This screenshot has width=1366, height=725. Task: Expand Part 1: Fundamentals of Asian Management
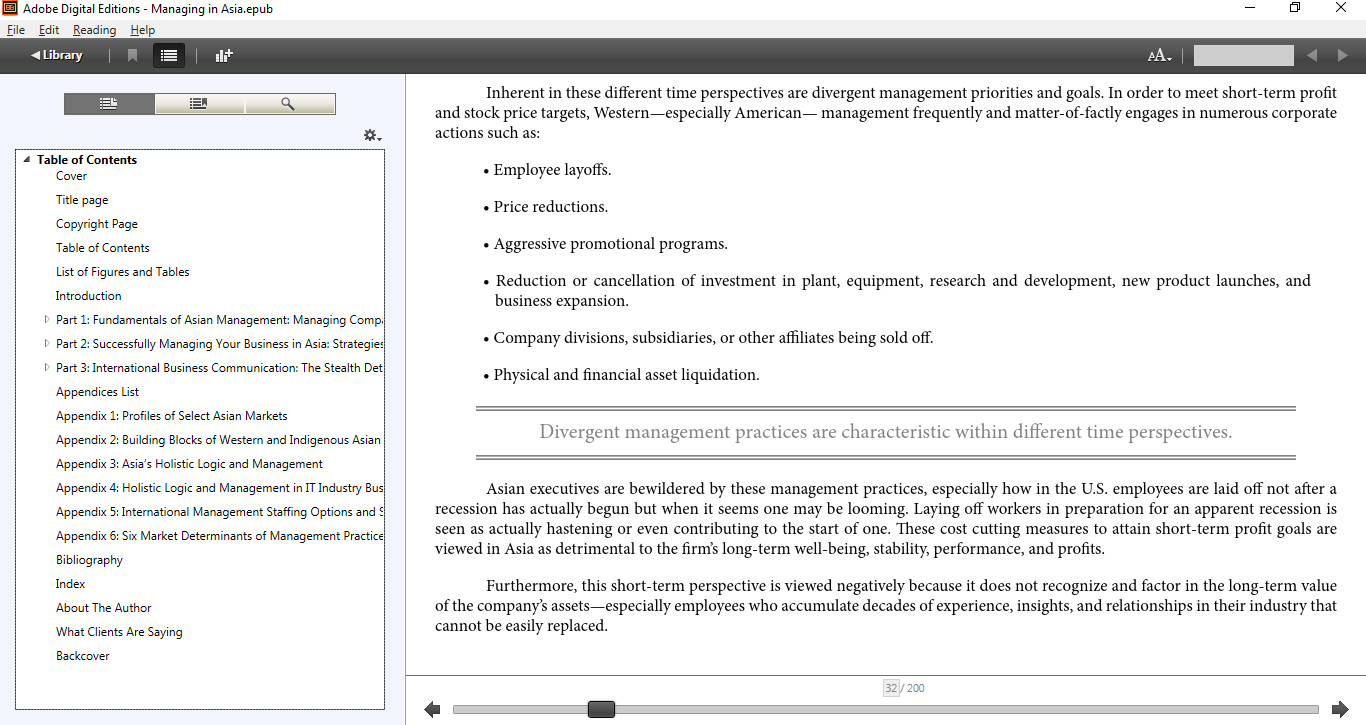(x=46, y=320)
